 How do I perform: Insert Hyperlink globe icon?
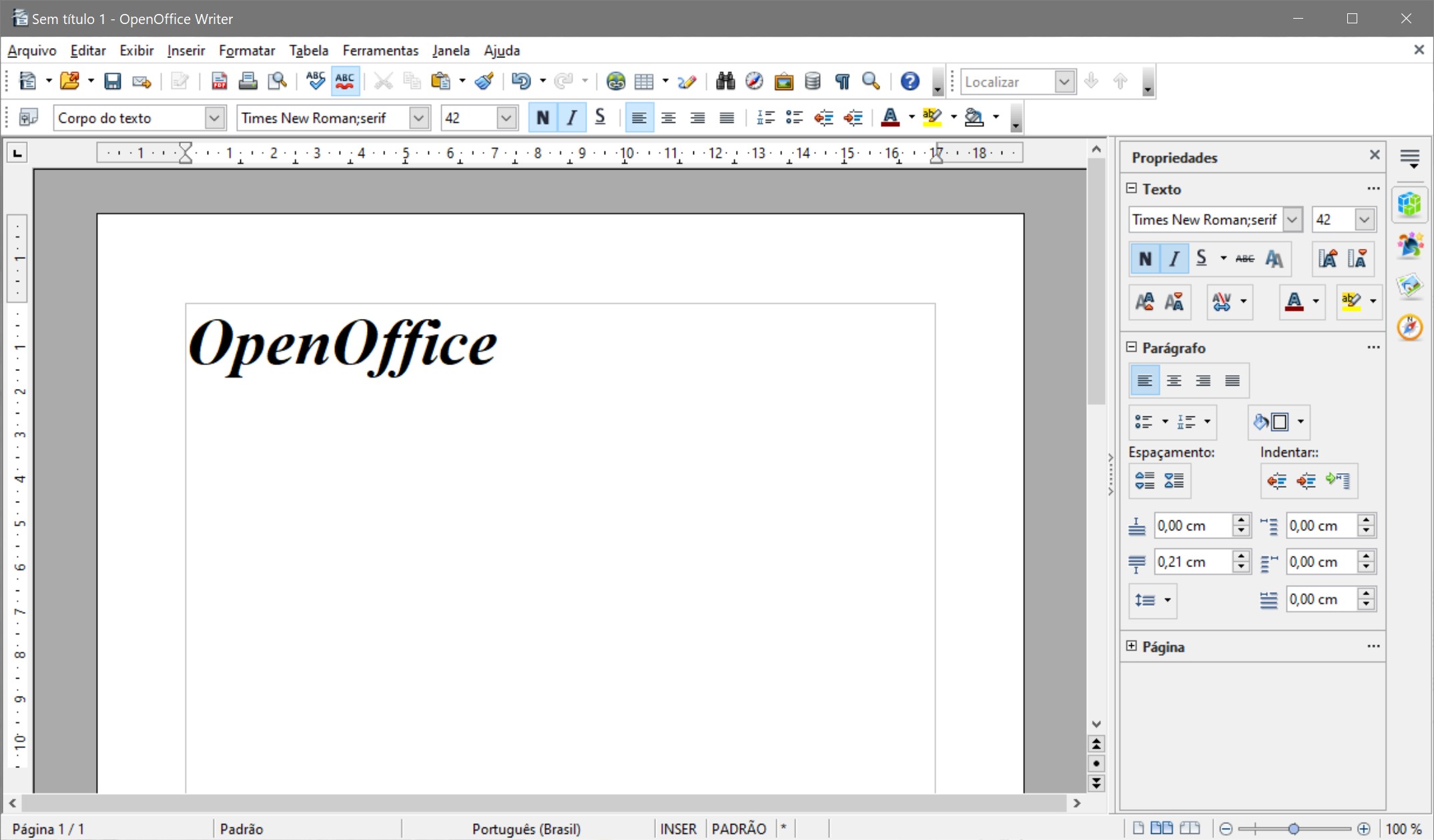coord(615,81)
